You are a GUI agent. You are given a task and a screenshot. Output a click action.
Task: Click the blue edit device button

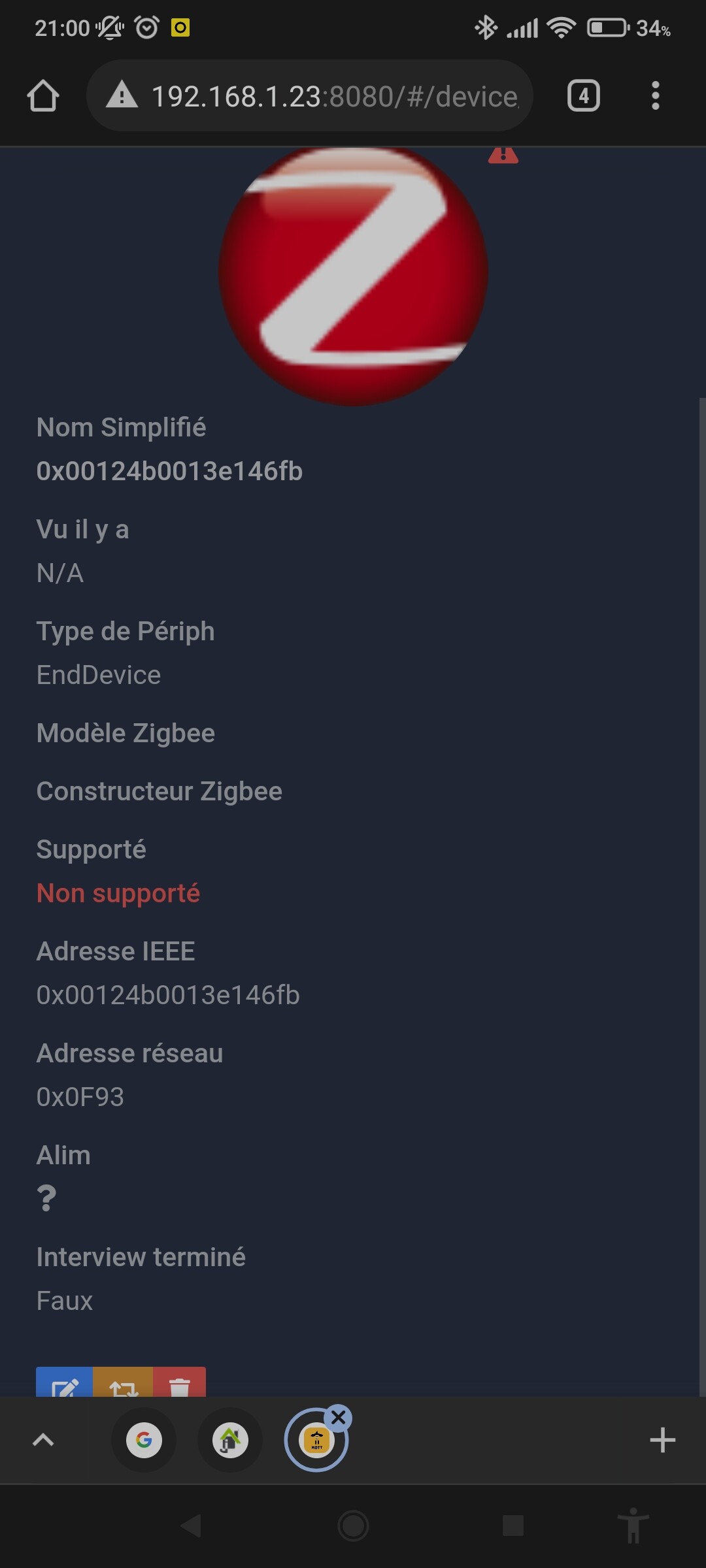pyautogui.click(x=64, y=1382)
